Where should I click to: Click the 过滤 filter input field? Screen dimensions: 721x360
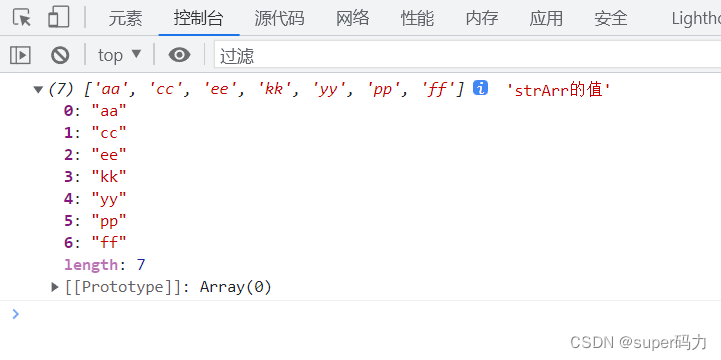pyautogui.click(x=467, y=56)
